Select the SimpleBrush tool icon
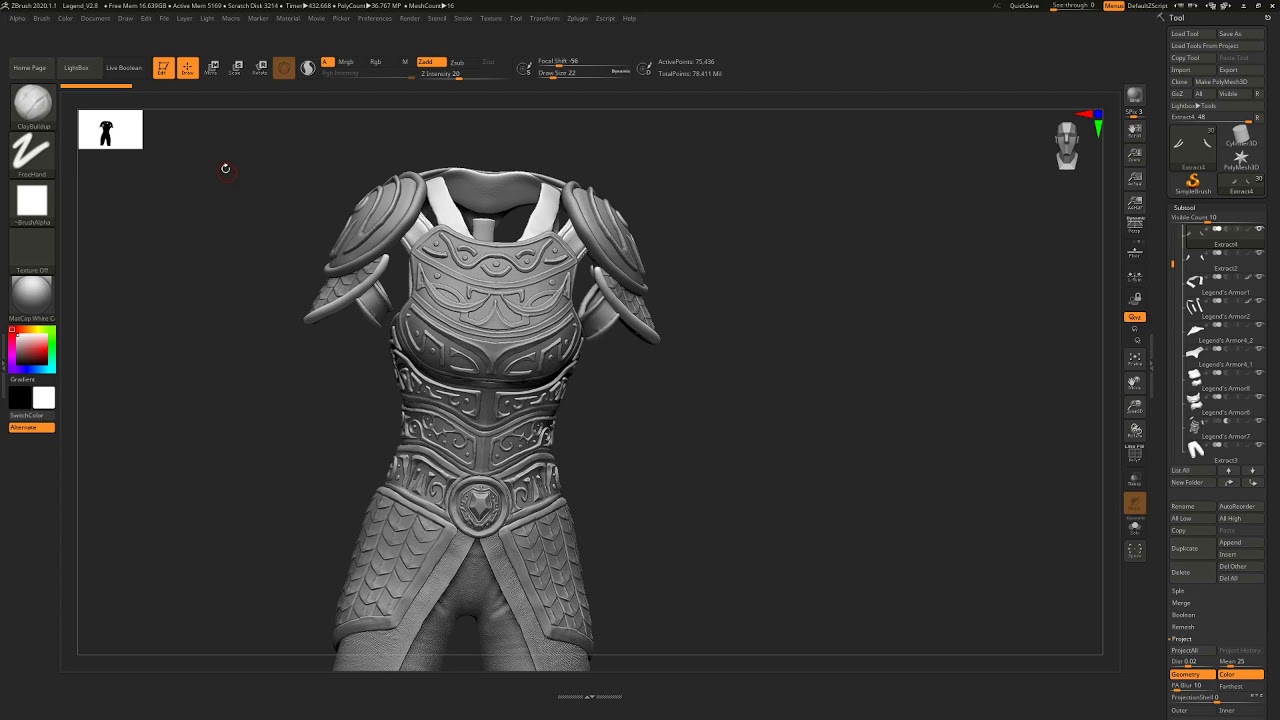1280x720 pixels. [x=1193, y=182]
